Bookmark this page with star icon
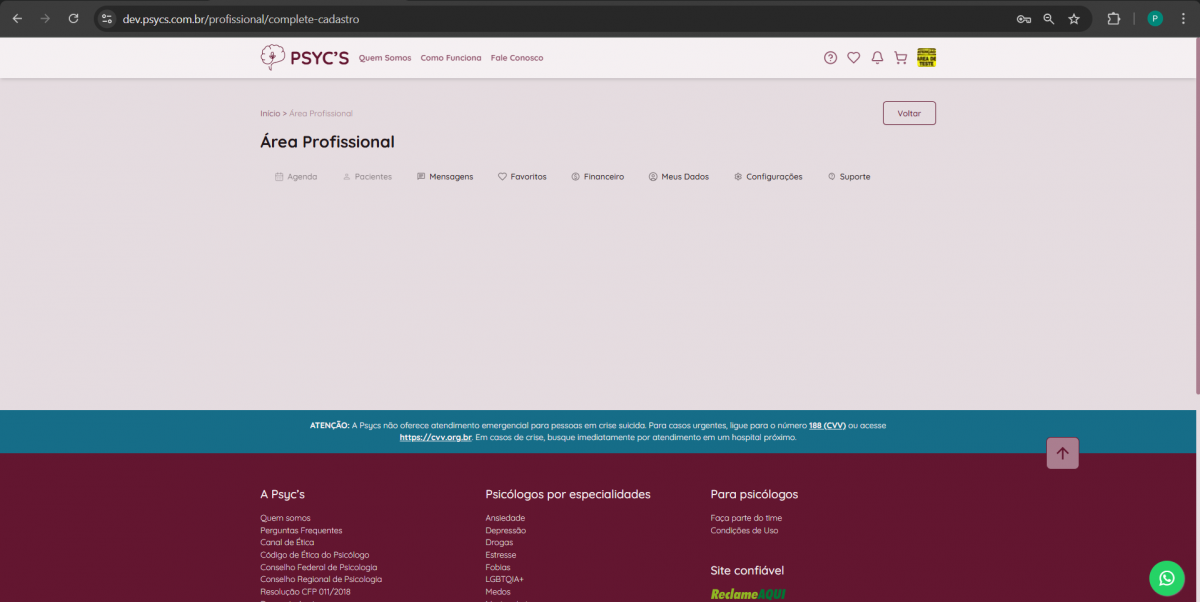Image resolution: width=1200 pixels, height=602 pixels. 1074,18
